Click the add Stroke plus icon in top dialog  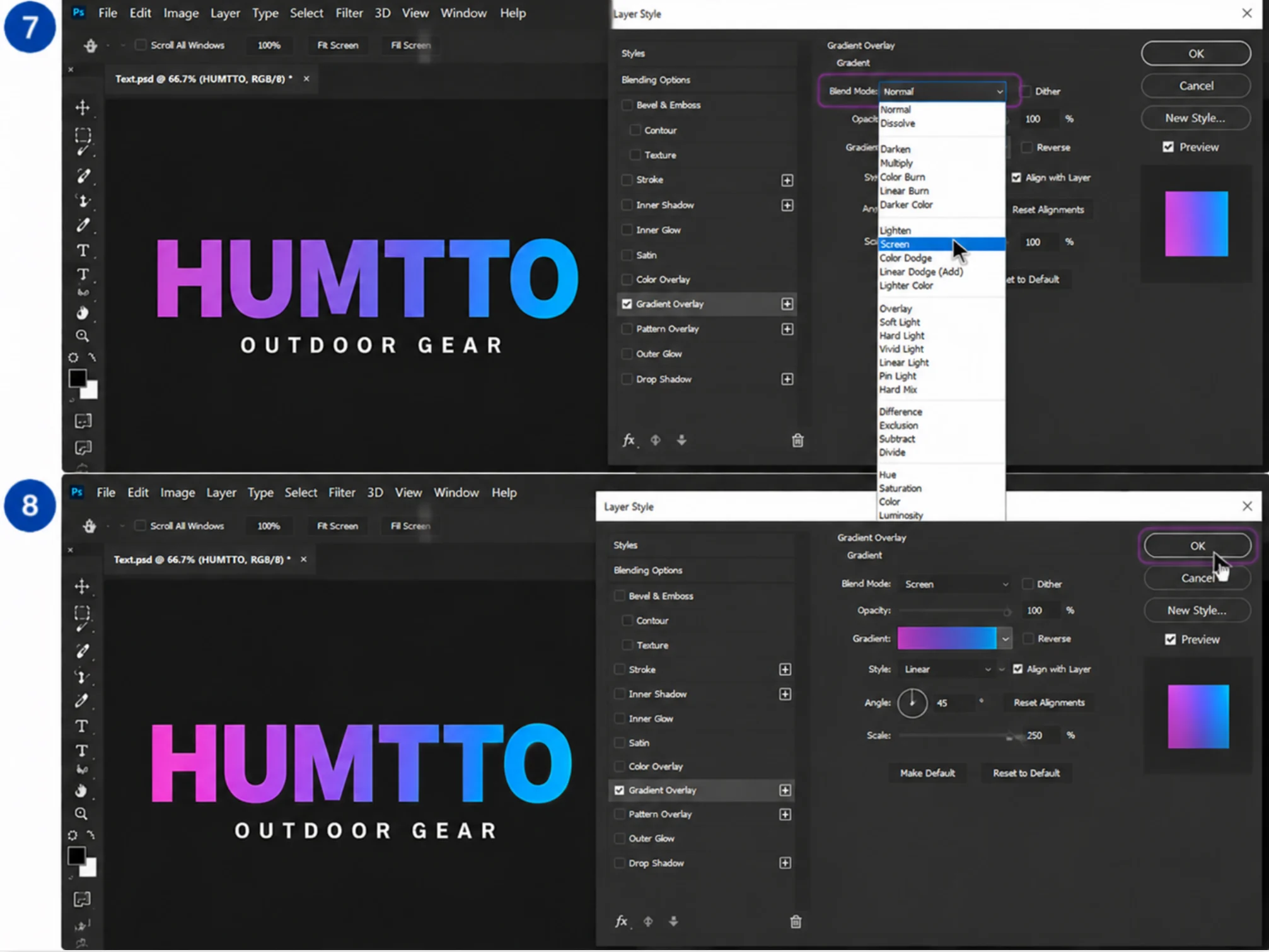(x=787, y=180)
